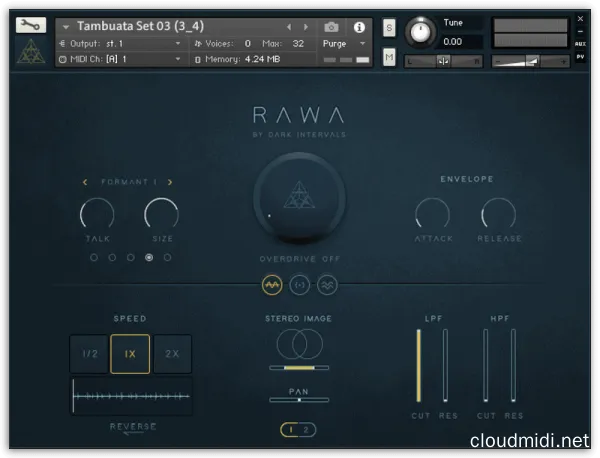The height and width of the screenshot is (458, 600).
Task: Select the third formant vowel radio dot
Action: tap(130, 258)
